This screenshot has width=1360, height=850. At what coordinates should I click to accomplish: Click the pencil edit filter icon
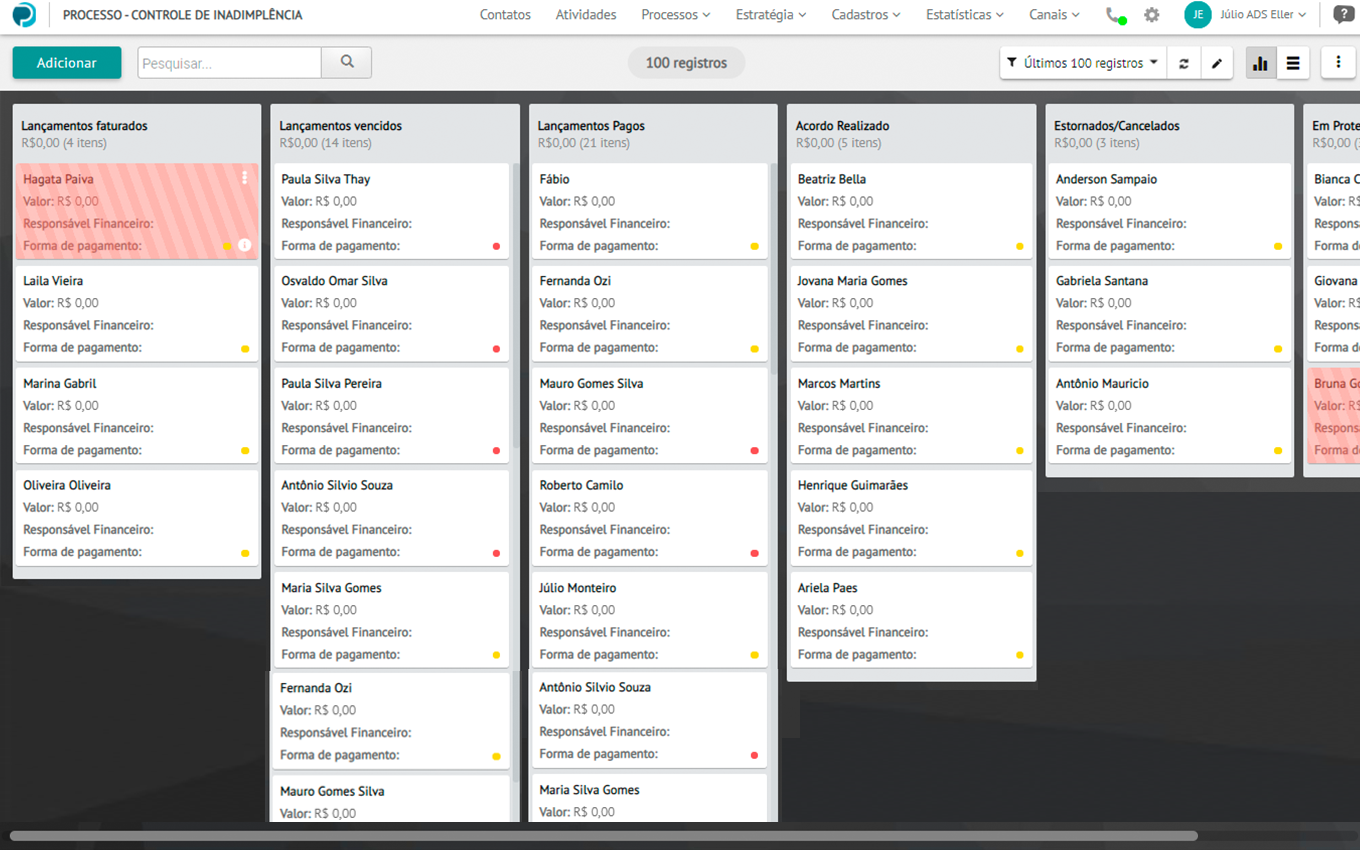[1217, 63]
